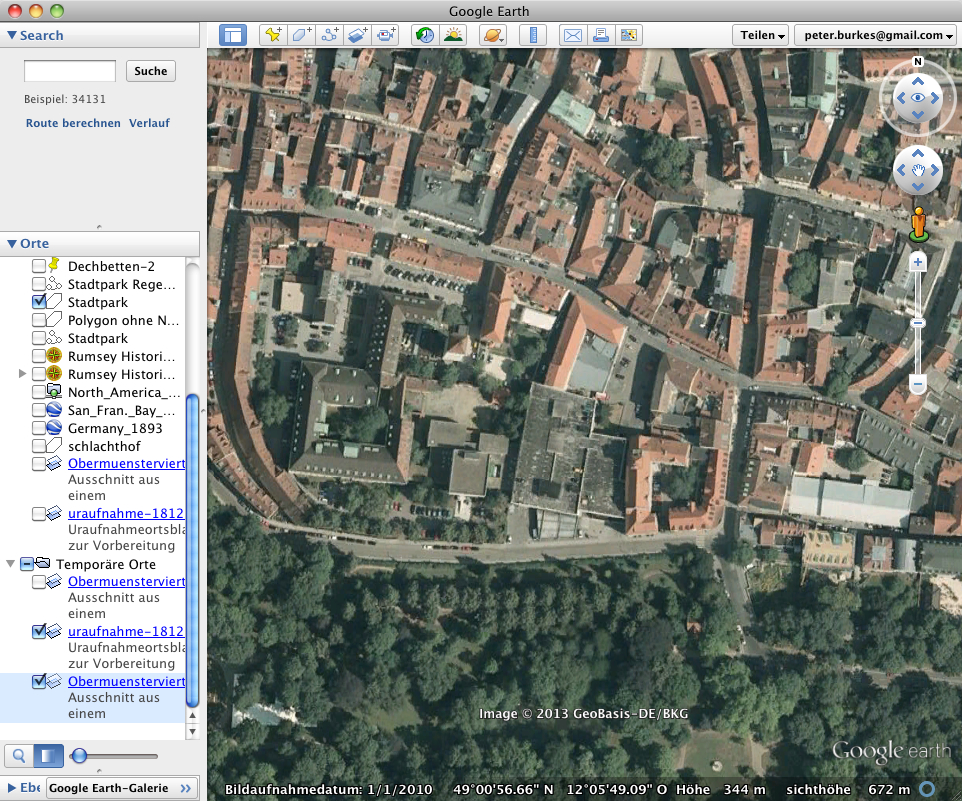This screenshot has height=801, width=962.
Task: Toggle the sidebar visibility button
Action: click(x=233, y=35)
